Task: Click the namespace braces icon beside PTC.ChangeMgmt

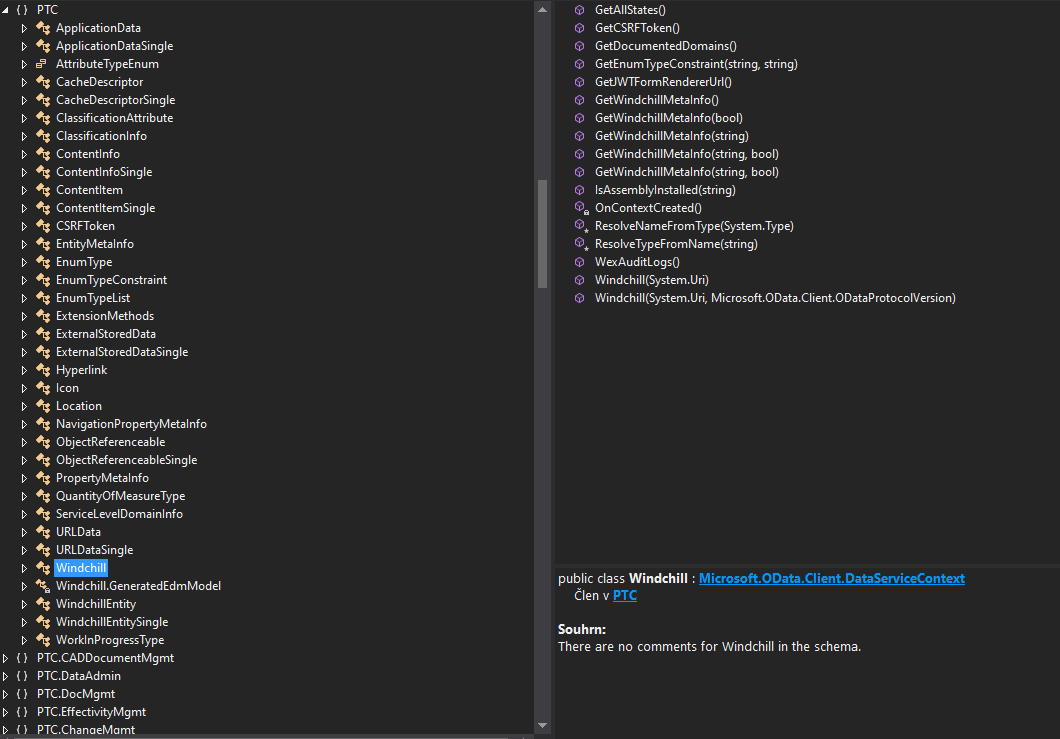Action: 22,728
